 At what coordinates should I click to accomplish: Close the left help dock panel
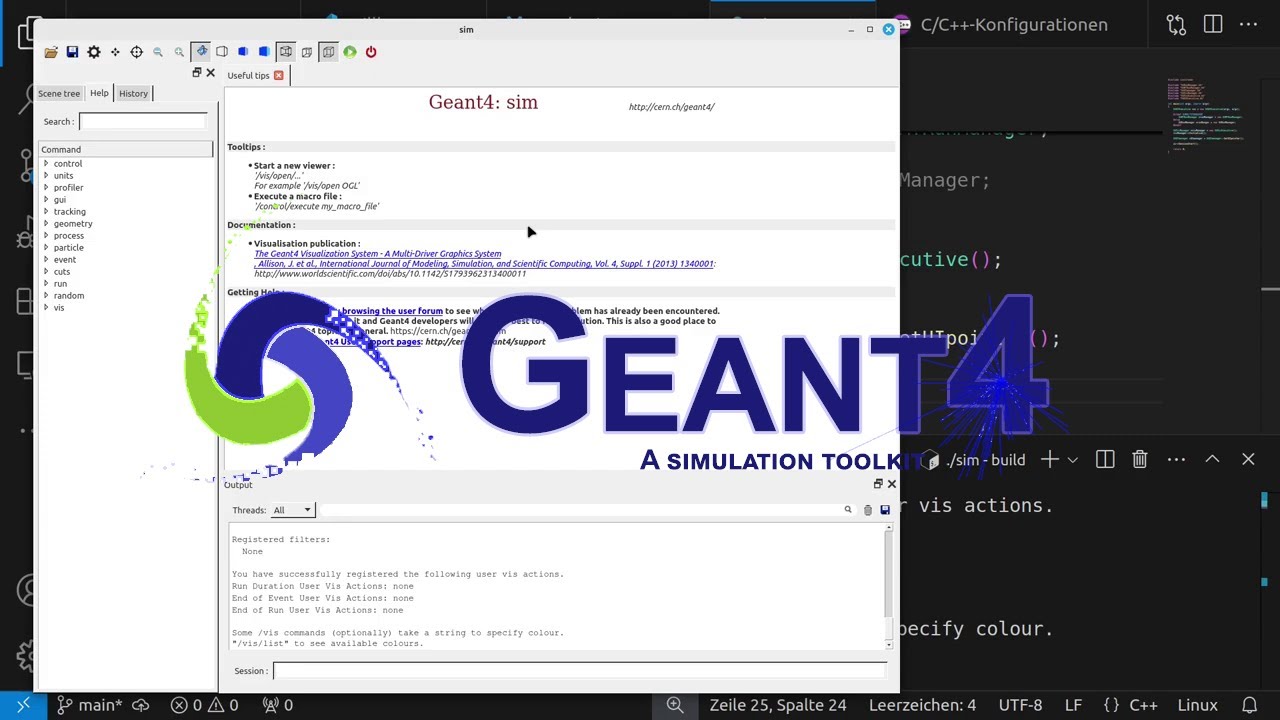tap(210, 73)
